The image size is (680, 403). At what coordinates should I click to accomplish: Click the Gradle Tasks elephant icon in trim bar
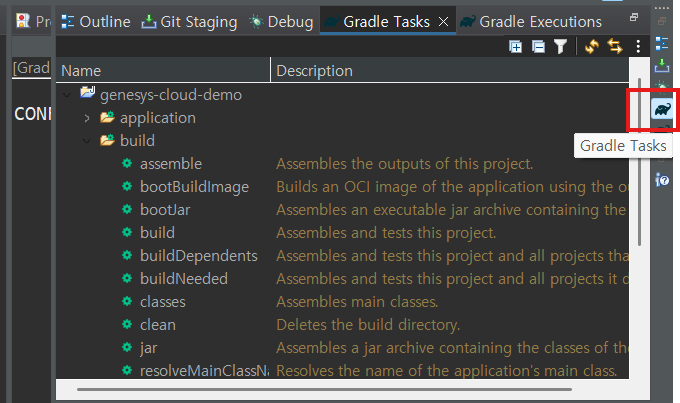coord(662,109)
